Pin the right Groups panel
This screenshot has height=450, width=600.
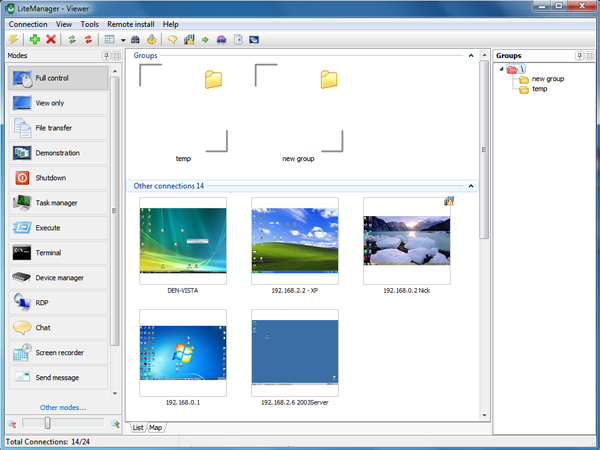coord(580,56)
